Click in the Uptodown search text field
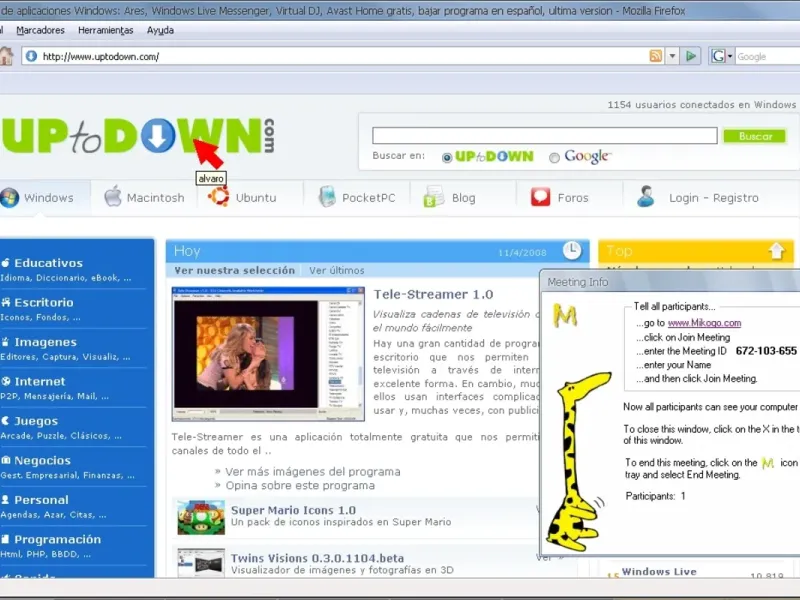Screen dimensions: 800x600 (544, 136)
